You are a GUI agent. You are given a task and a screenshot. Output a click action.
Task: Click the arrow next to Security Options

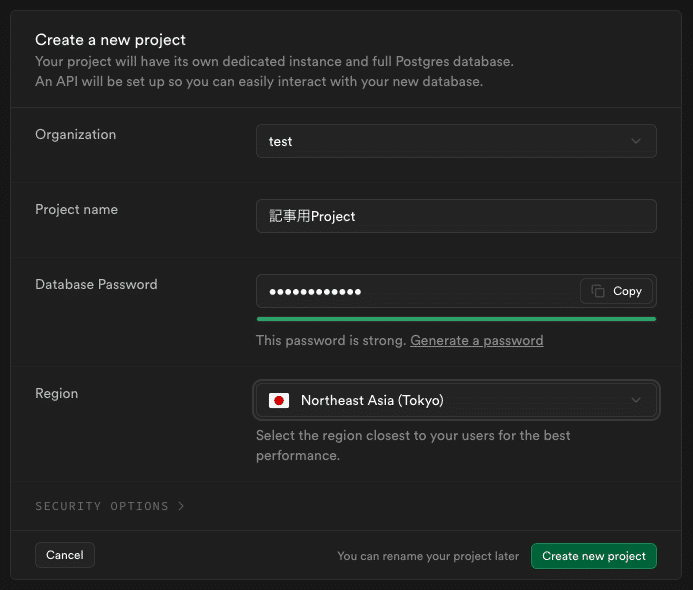click(x=181, y=506)
